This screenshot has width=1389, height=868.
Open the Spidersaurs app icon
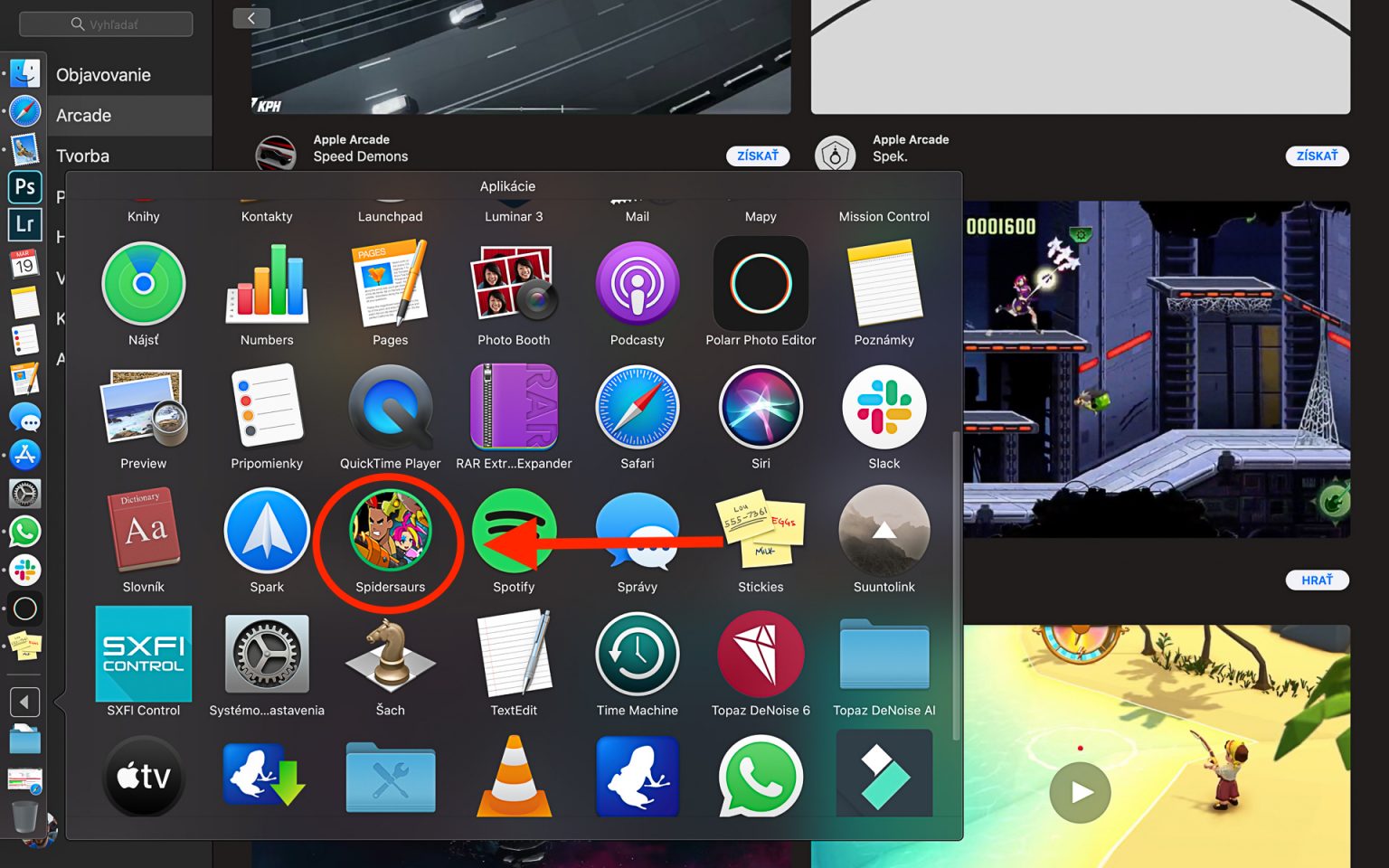pos(391,532)
